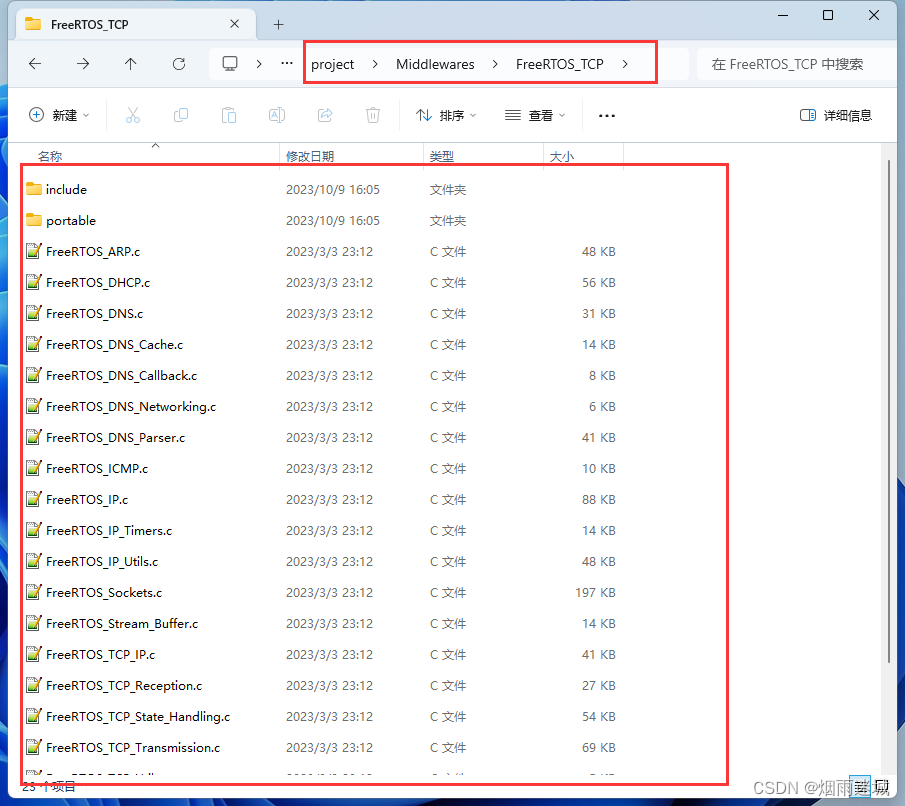Expand the chevron after project breadcrumb

click(375, 64)
